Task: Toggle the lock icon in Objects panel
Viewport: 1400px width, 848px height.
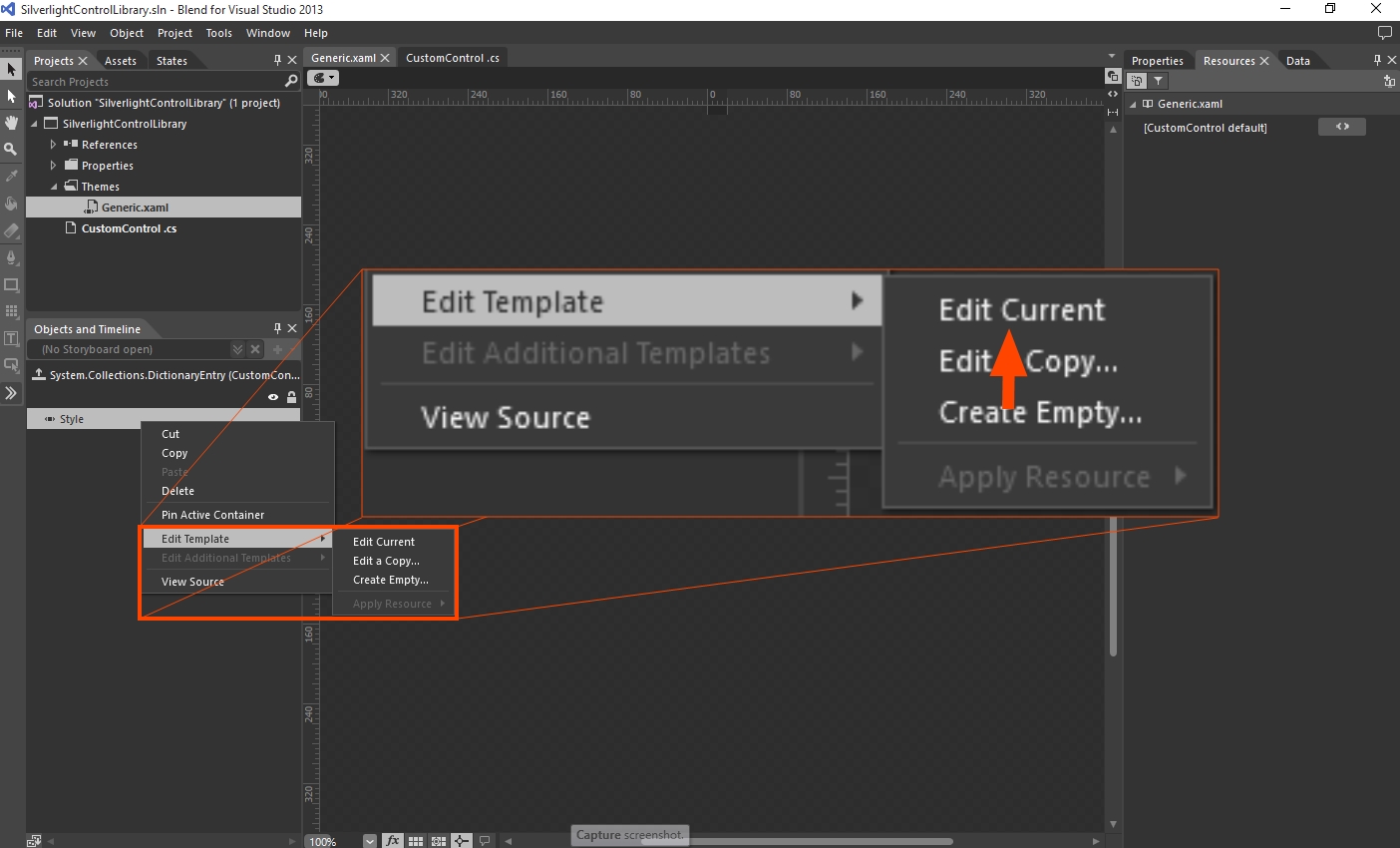Action: coord(291,397)
